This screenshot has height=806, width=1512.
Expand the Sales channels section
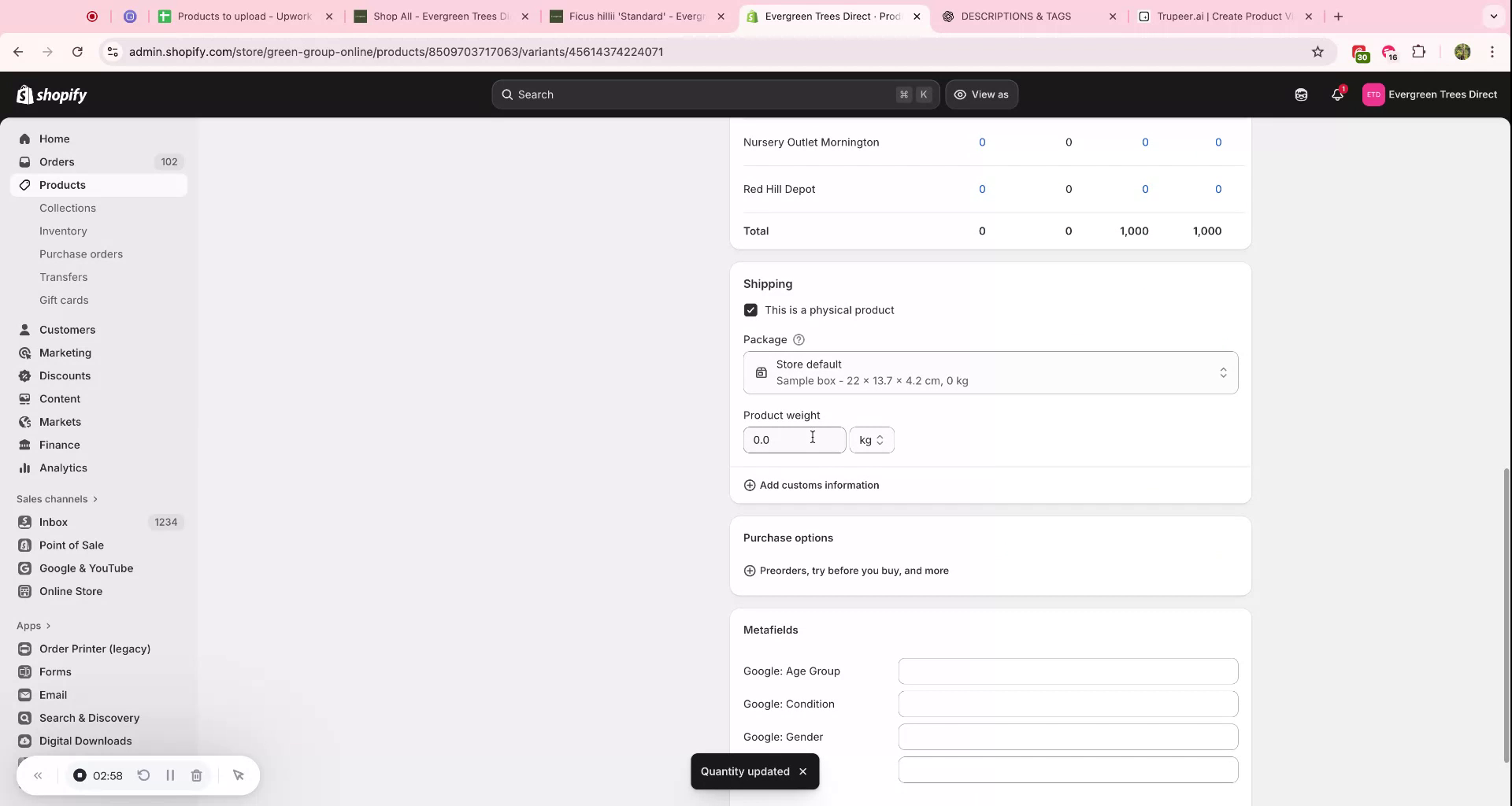point(57,499)
